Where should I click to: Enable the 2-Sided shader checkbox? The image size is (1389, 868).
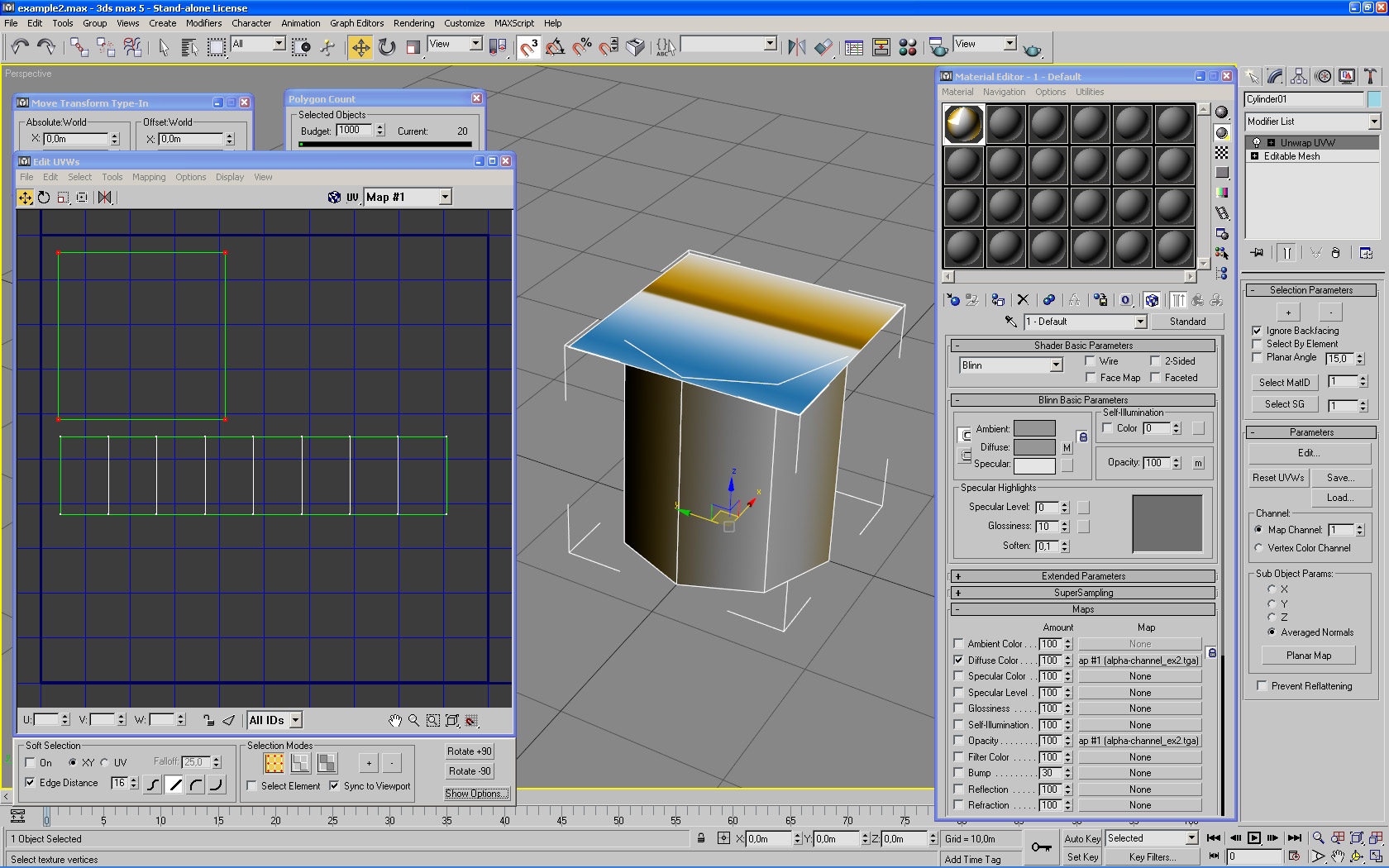coord(1155,361)
